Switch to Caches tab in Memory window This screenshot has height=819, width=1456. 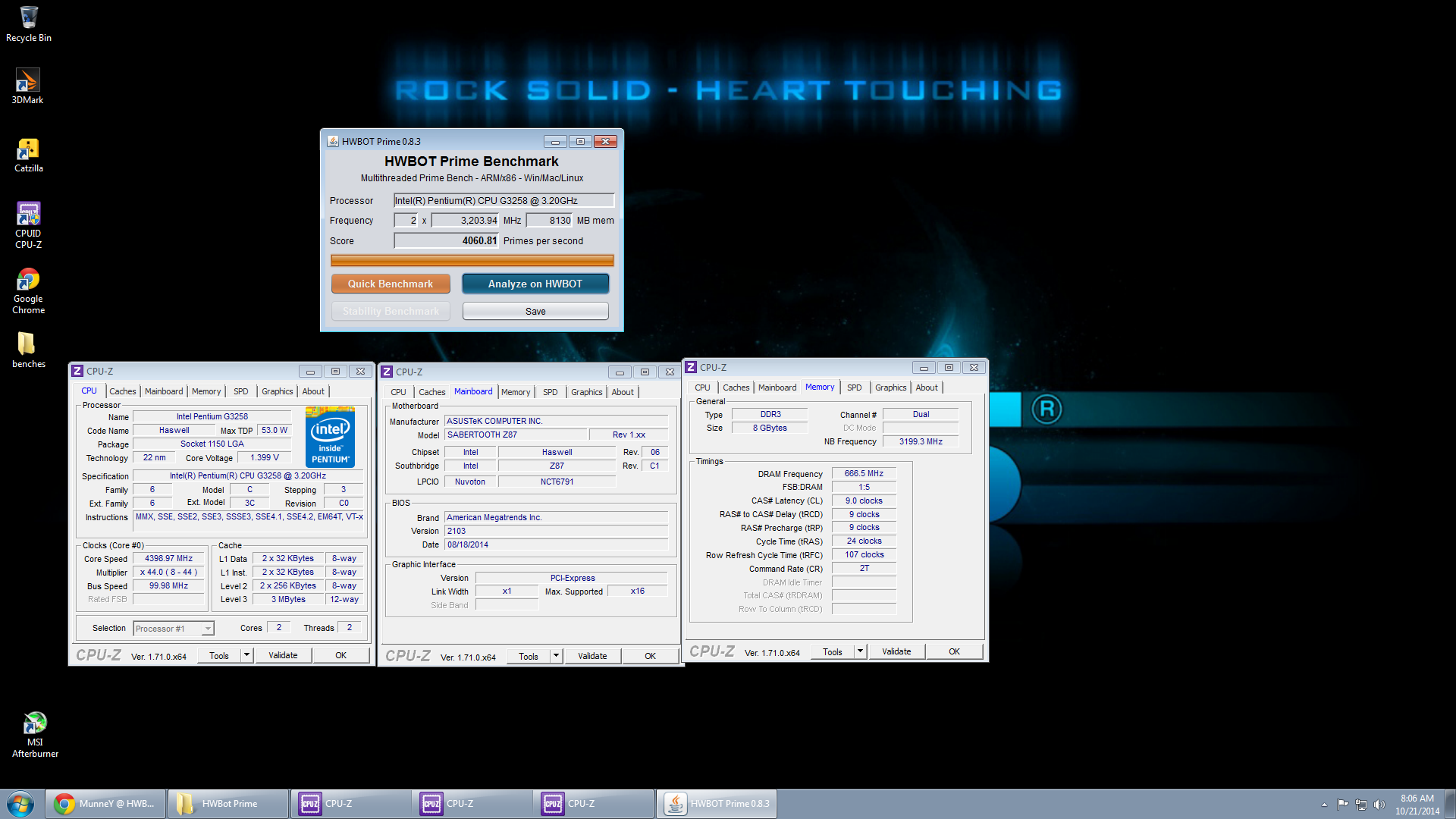point(736,388)
